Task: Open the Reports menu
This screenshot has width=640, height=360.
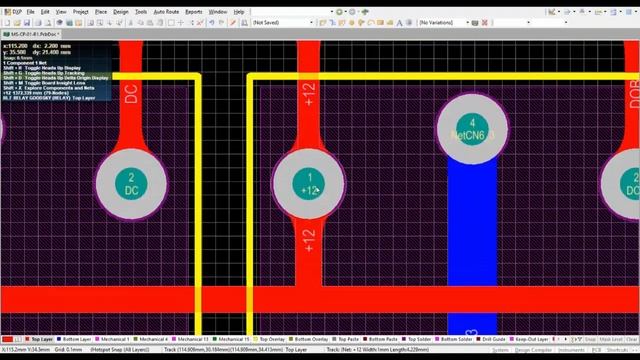Action: click(194, 12)
